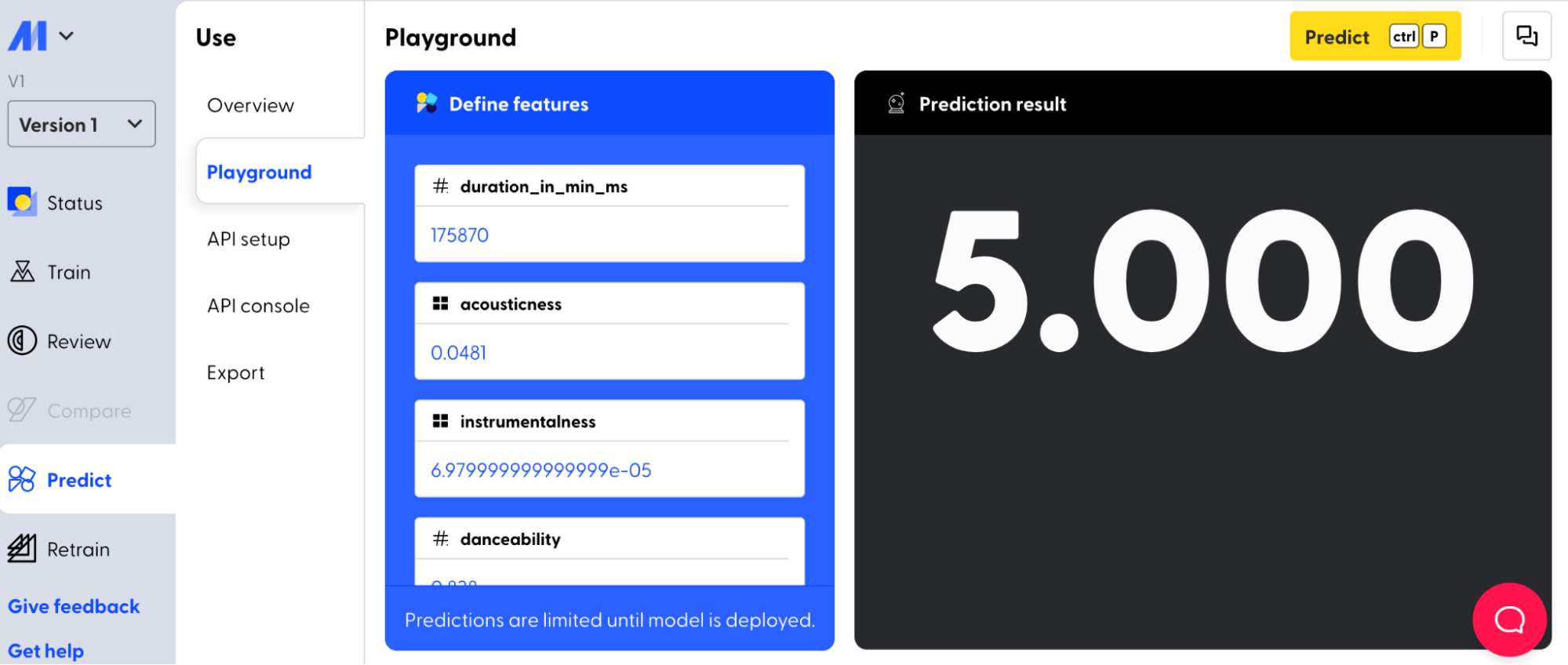Open the logo menu chevron
Screen dimensions: 1568x665
(x=67, y=35)
